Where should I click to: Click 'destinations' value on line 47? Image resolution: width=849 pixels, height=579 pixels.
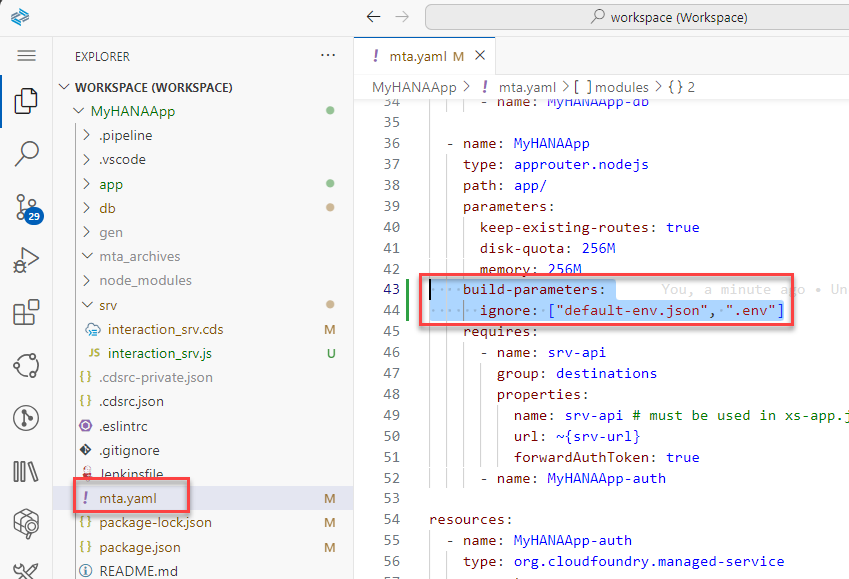click(606, 373)
